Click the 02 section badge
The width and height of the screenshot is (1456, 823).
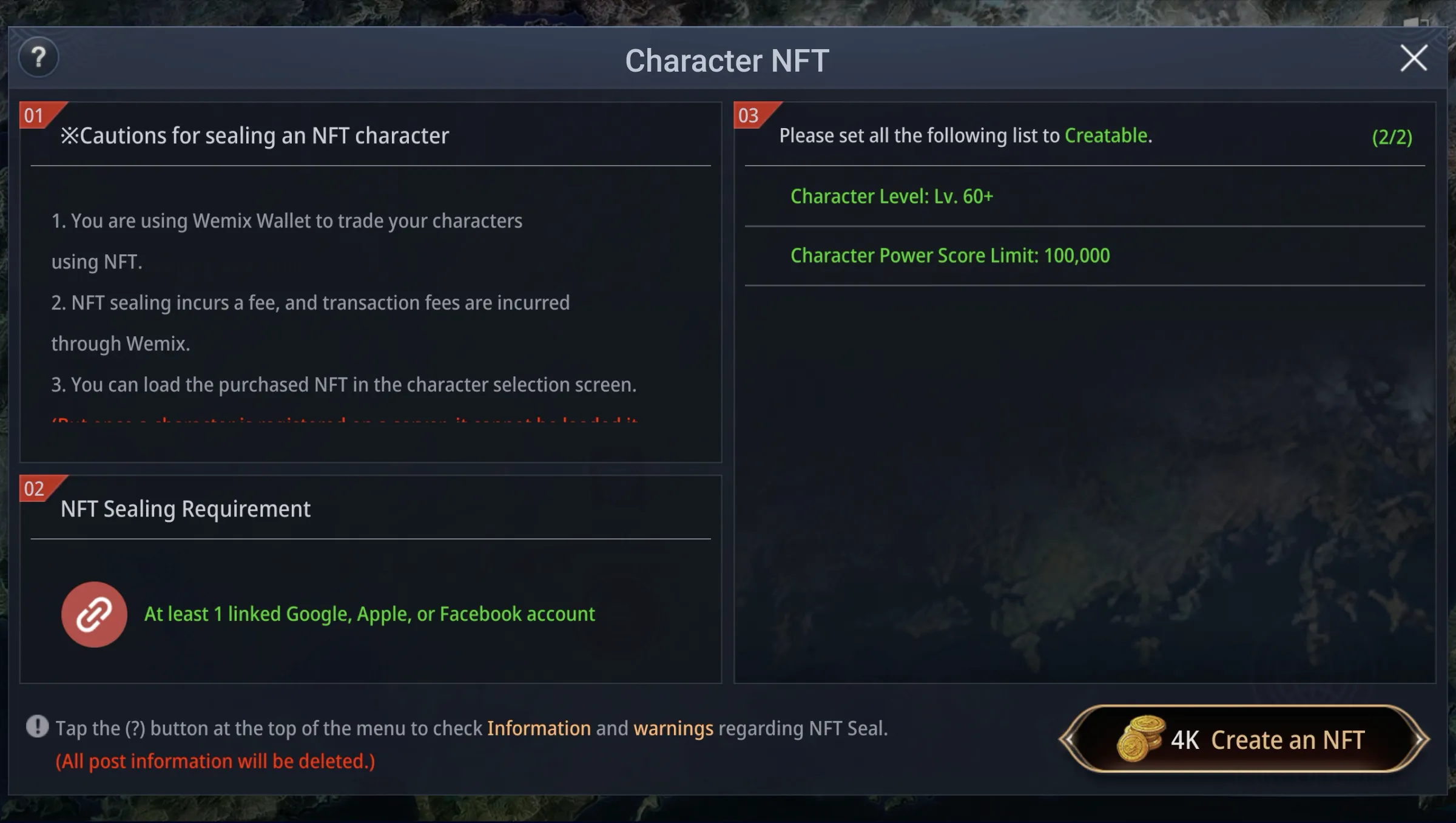35,489
